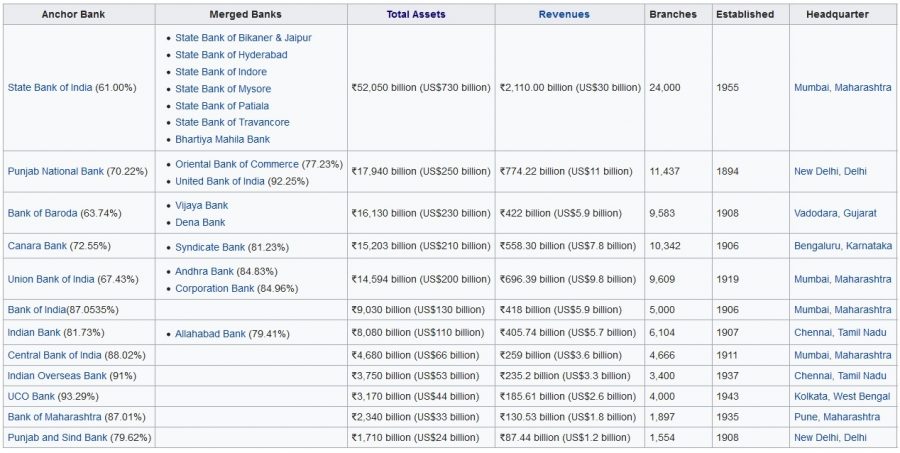Open the Revenues column header link
This screenshot has height=453, width=900.
[564, 14]
